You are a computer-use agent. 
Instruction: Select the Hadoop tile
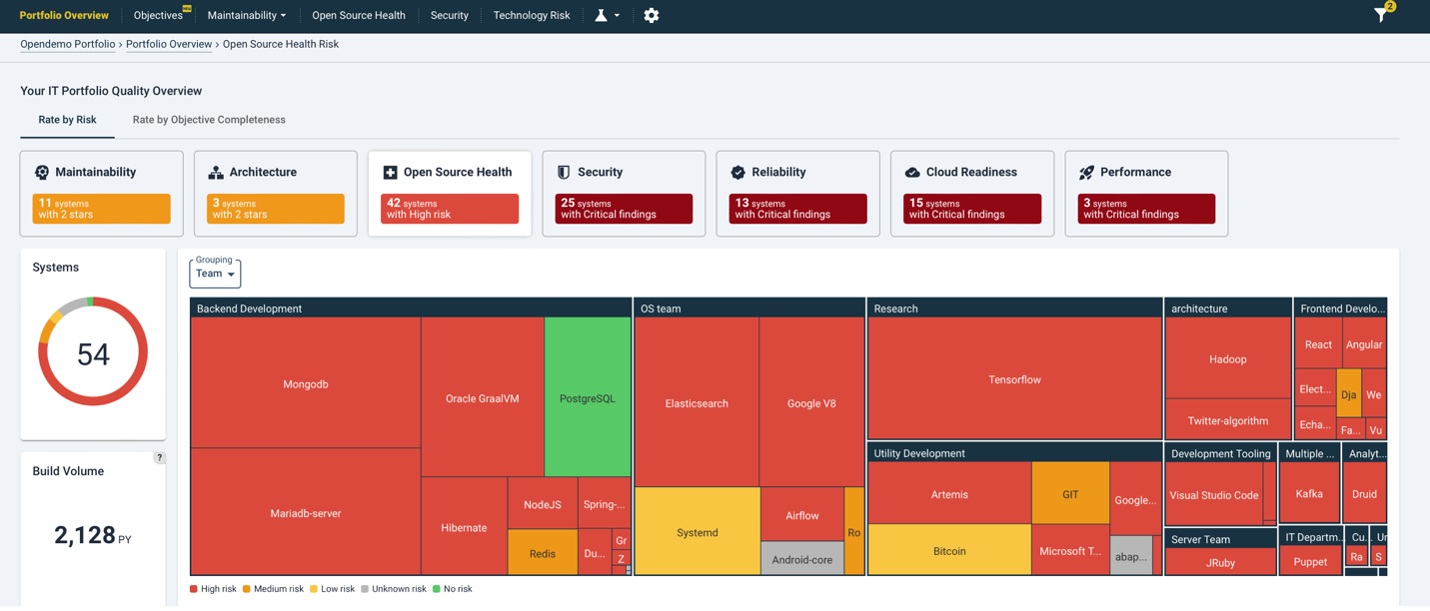tap(1228, 359)
